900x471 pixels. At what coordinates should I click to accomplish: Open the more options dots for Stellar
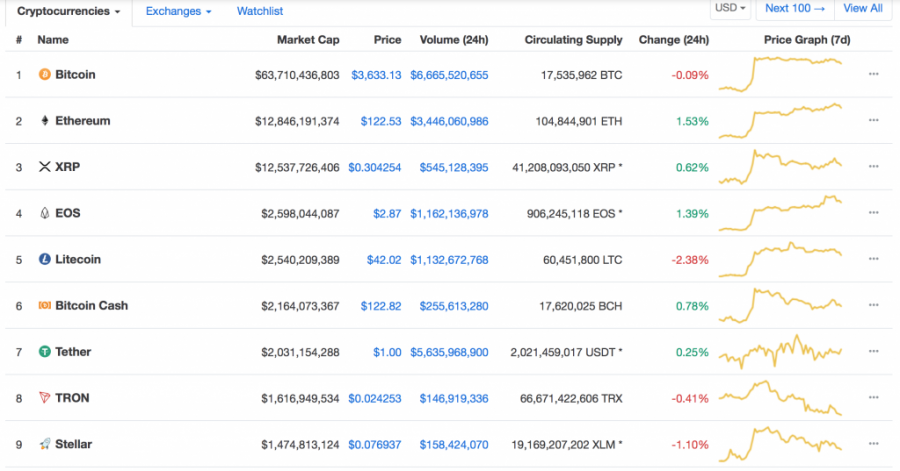874,443
